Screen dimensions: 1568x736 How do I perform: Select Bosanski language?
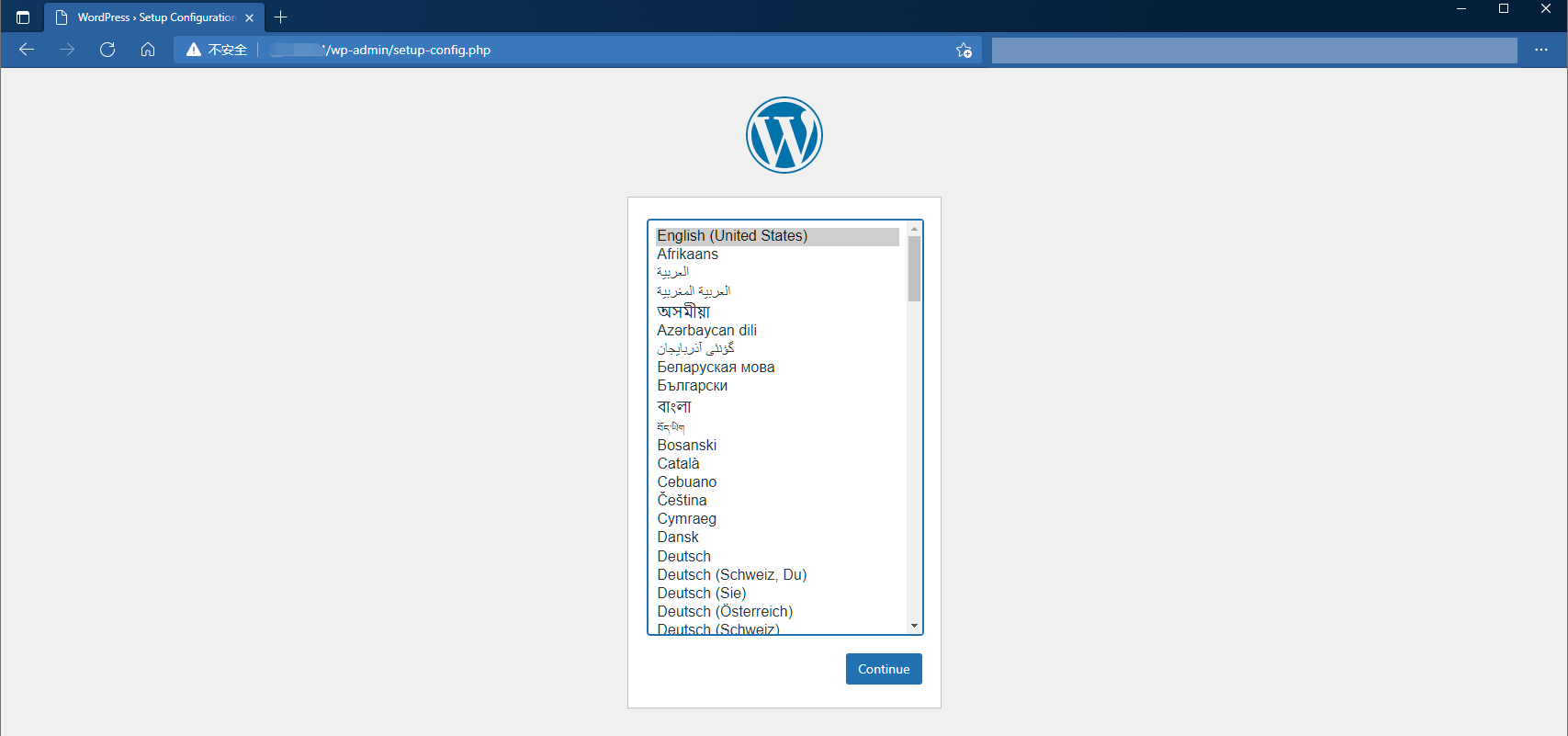pyautogui.click(x=777, y=445)
